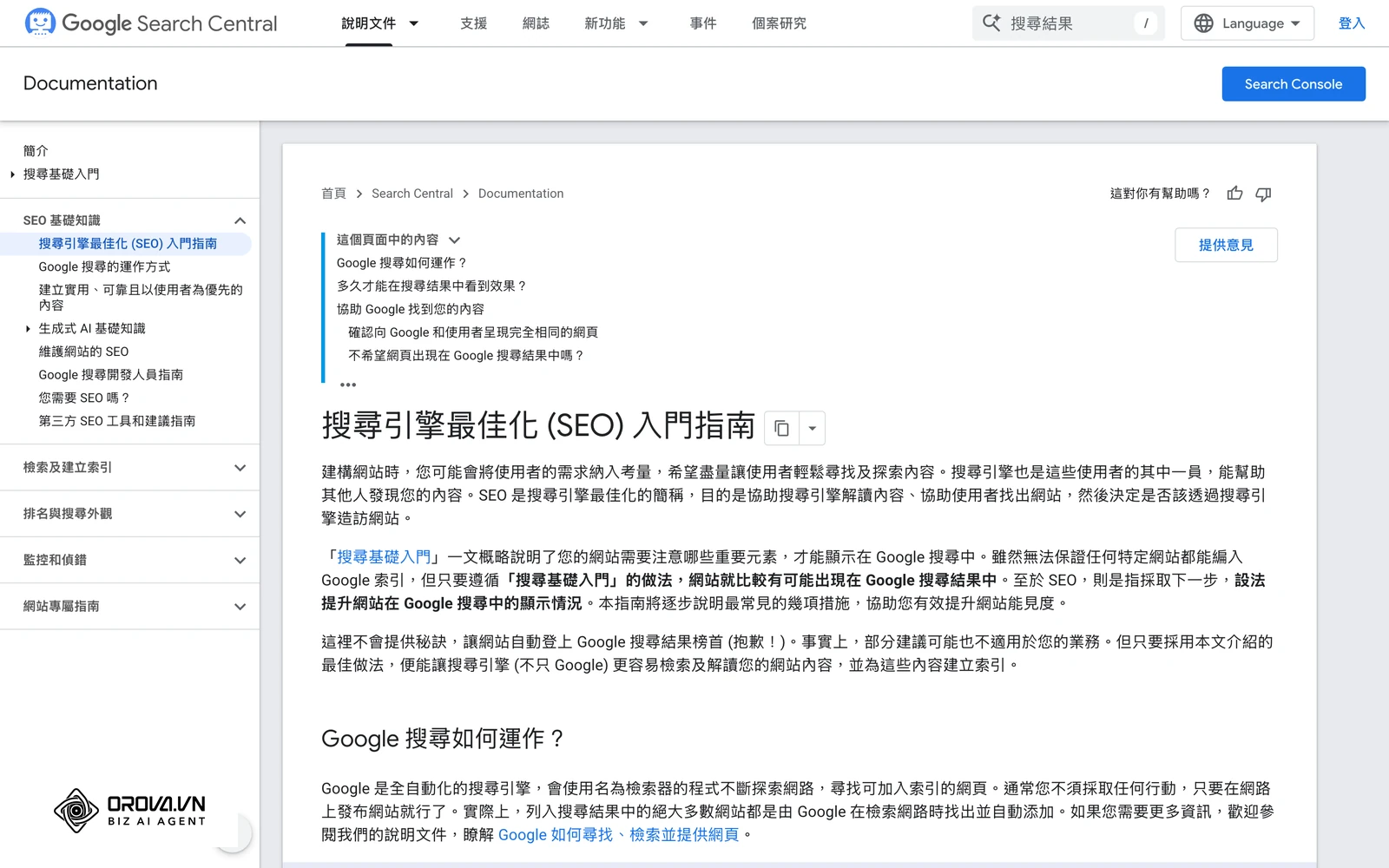Screen dimensions: 1389x868
Task: Click the Documentation header title
Action: (x=90, y=83)
